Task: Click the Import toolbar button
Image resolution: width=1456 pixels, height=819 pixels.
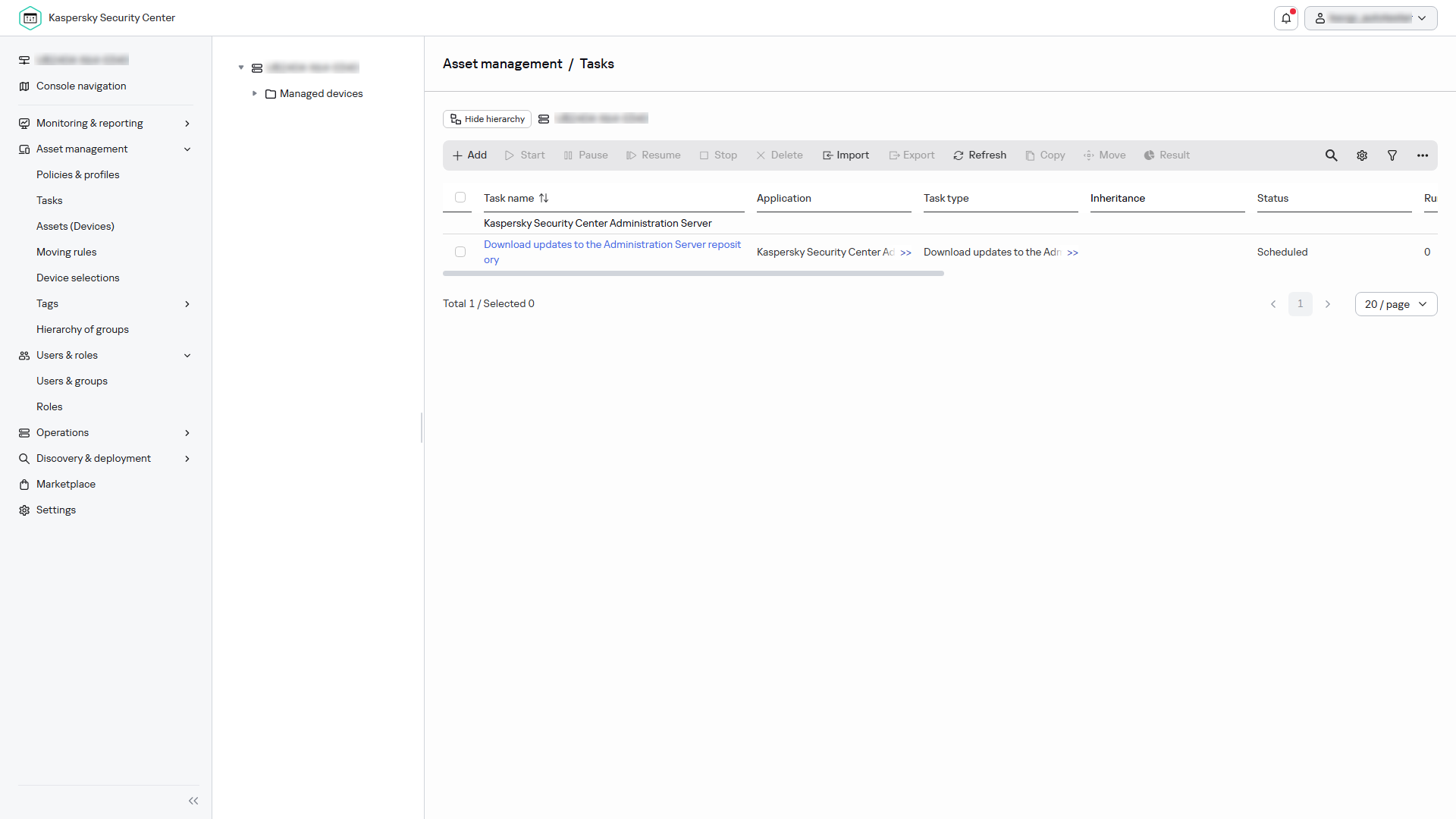Action: 846,155
